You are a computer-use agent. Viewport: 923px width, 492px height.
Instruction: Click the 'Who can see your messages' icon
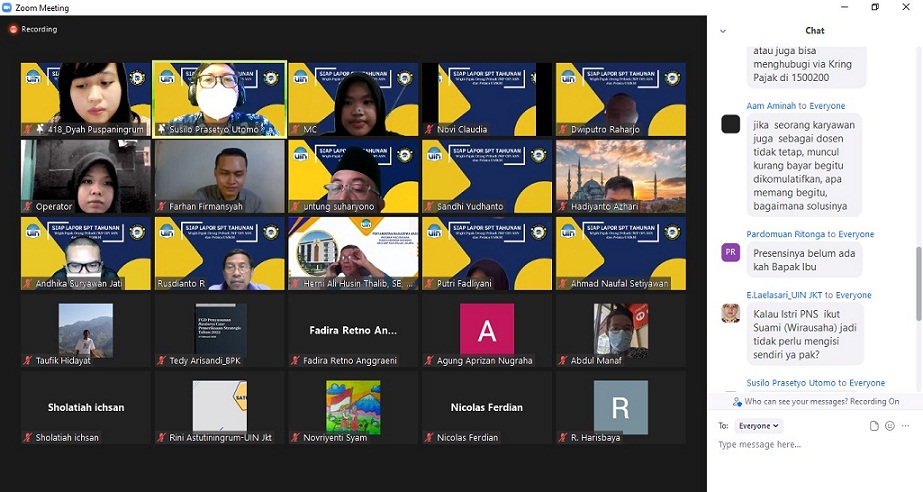[737, 401]
